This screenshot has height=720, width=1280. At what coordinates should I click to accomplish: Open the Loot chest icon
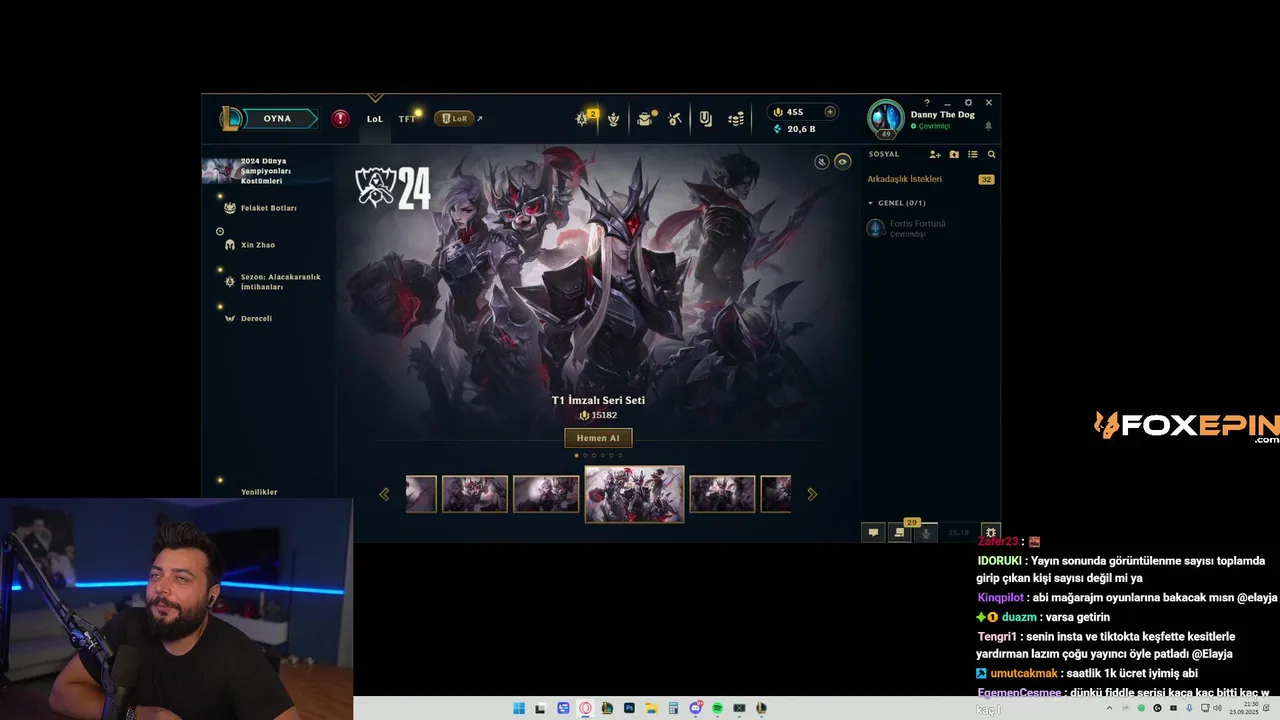coord(645,119)
